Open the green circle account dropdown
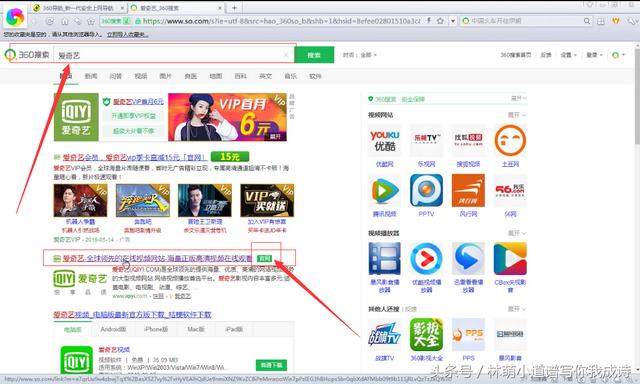Image resolution: width=640 pixels, height=384 pixels. tap(618, 55)
